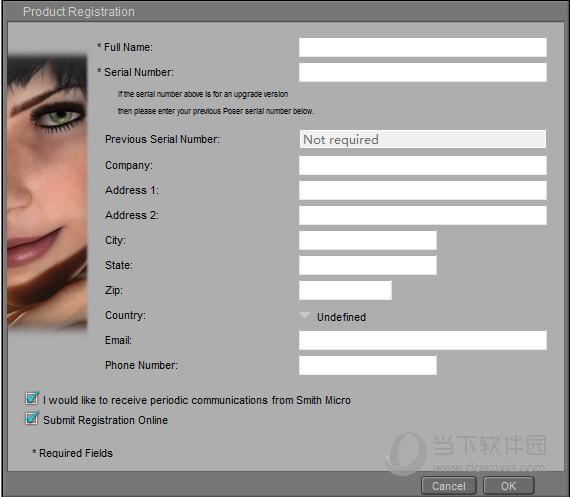Click the Full Name input field
The height and width of the screenshot is (497, 570).
pos(422,47)
